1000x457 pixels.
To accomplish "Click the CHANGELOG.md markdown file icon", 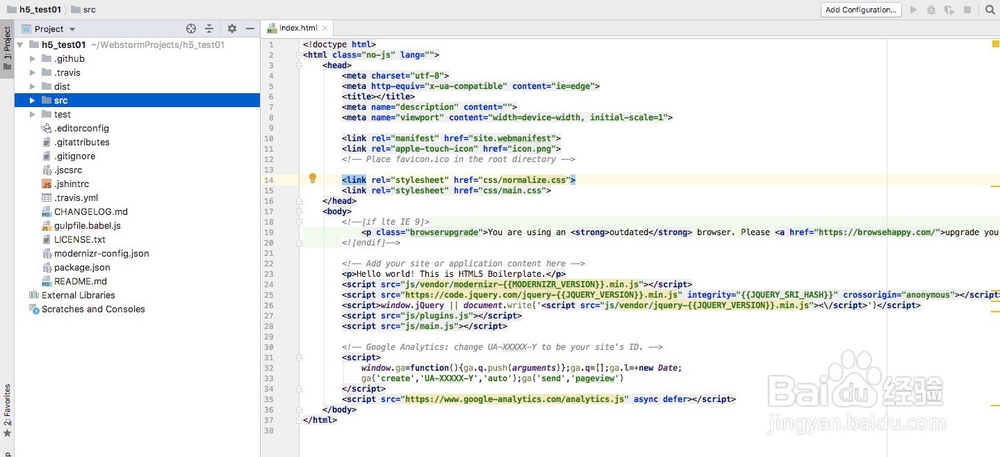I will click(x=46, y=212).
